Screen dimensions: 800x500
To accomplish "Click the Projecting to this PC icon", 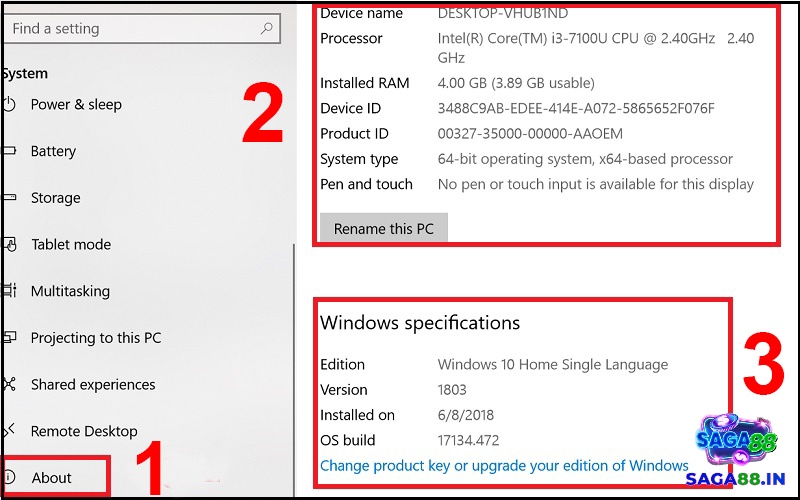I will click(x=9, y=338).
